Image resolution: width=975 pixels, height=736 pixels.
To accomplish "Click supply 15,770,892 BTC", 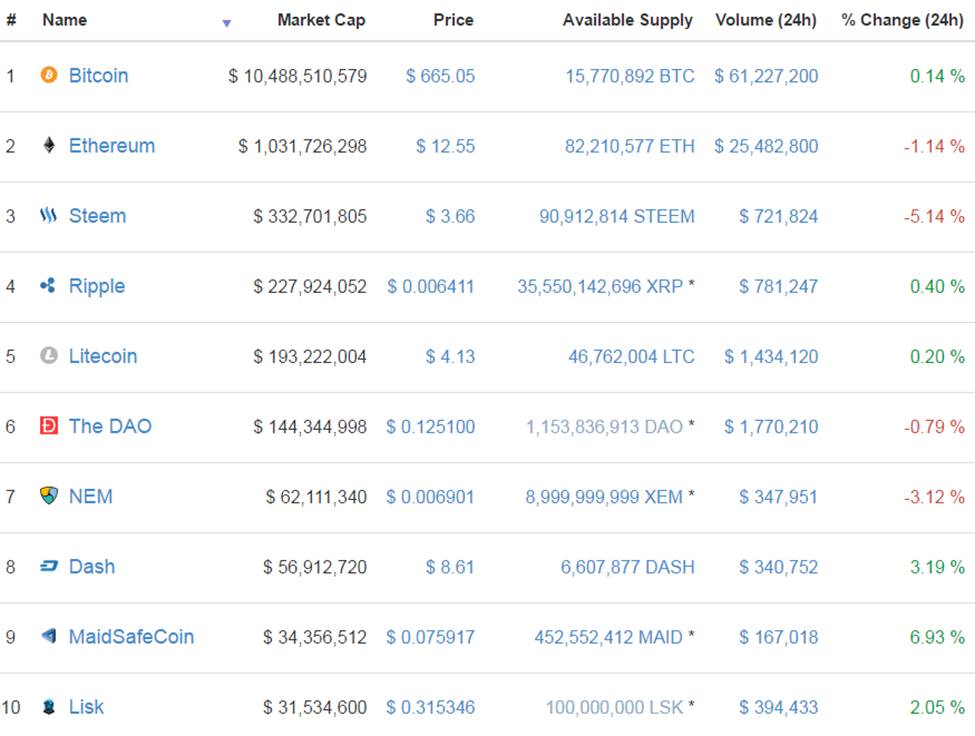I will coord(630,76).
